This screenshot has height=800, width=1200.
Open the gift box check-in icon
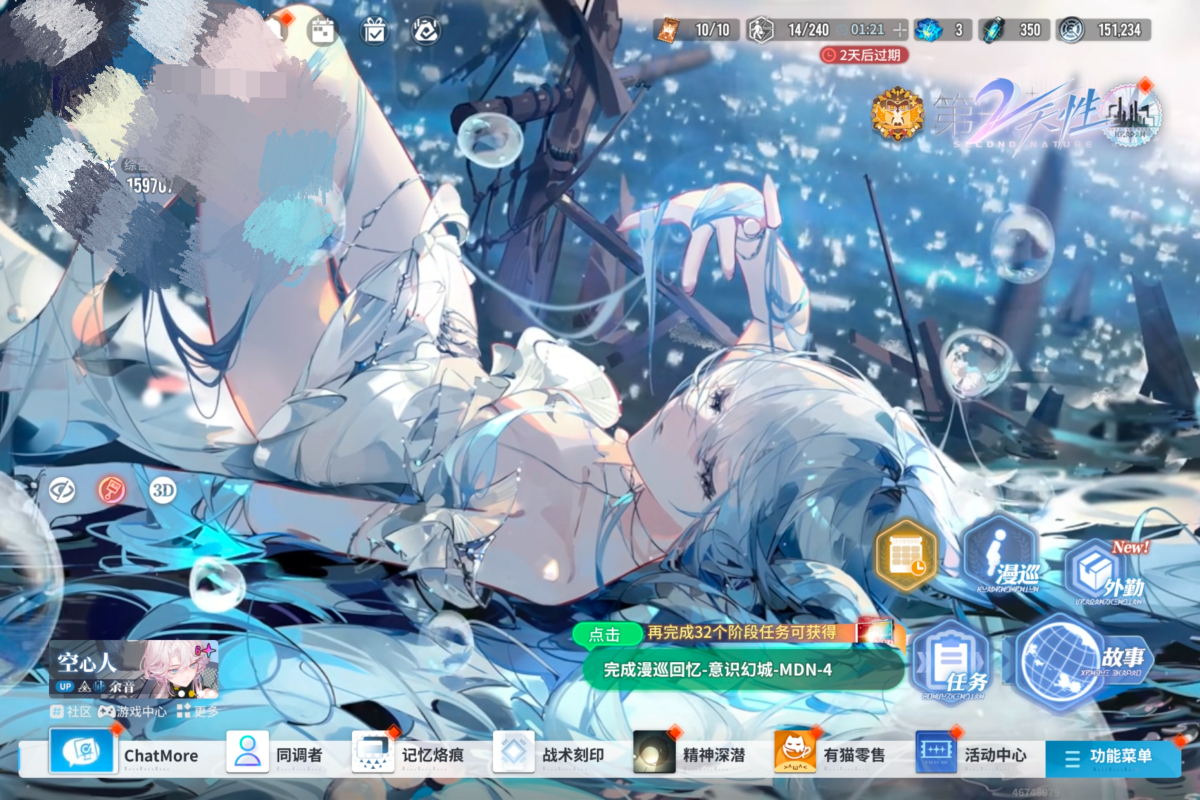point(374,31)
